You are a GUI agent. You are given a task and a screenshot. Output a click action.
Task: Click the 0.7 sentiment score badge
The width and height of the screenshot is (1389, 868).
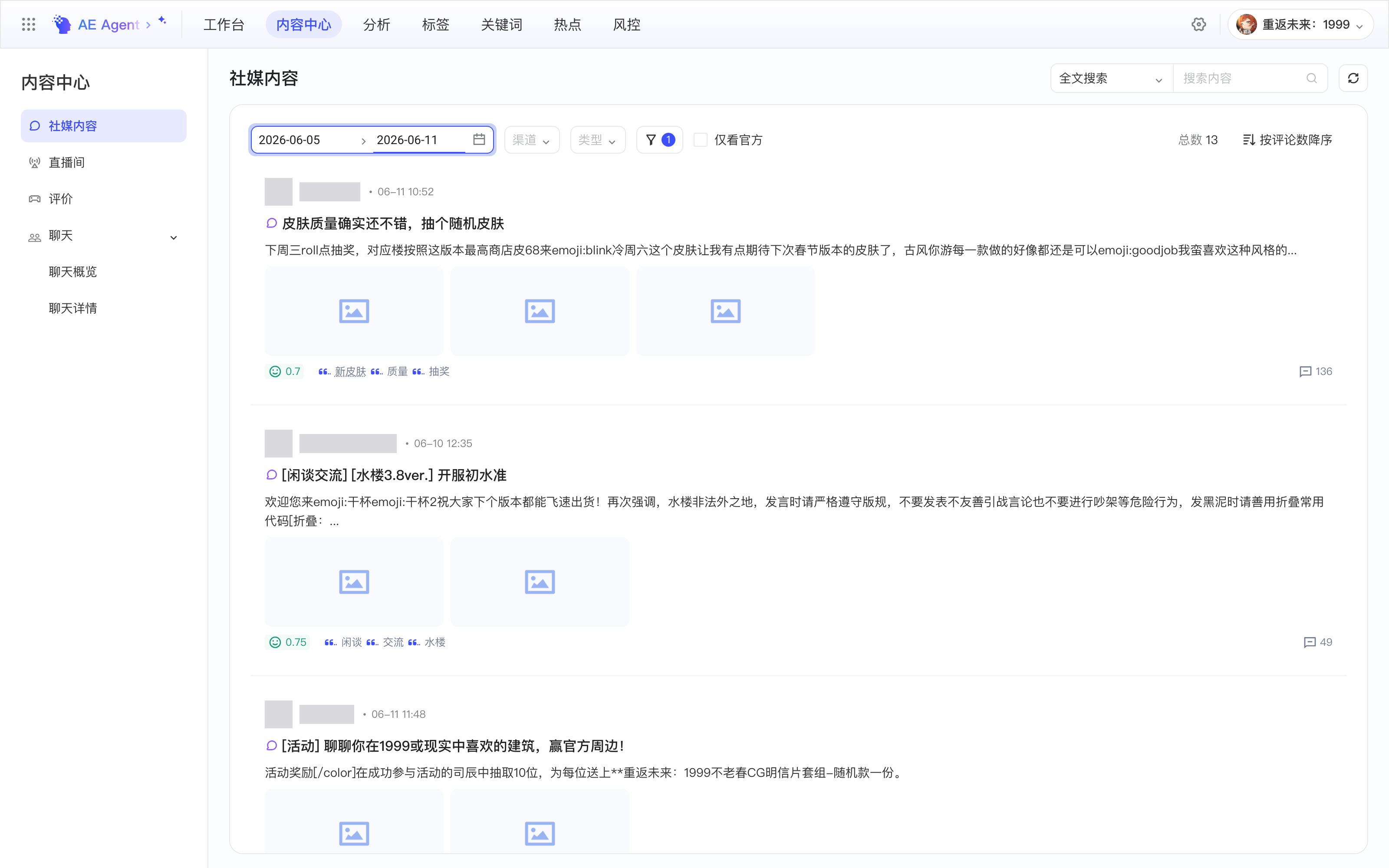[285, 372]
